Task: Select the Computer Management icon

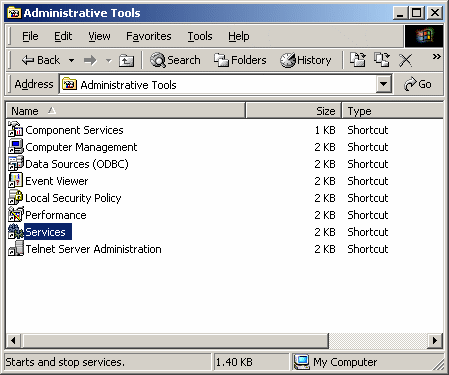Action: pos(16,147)
